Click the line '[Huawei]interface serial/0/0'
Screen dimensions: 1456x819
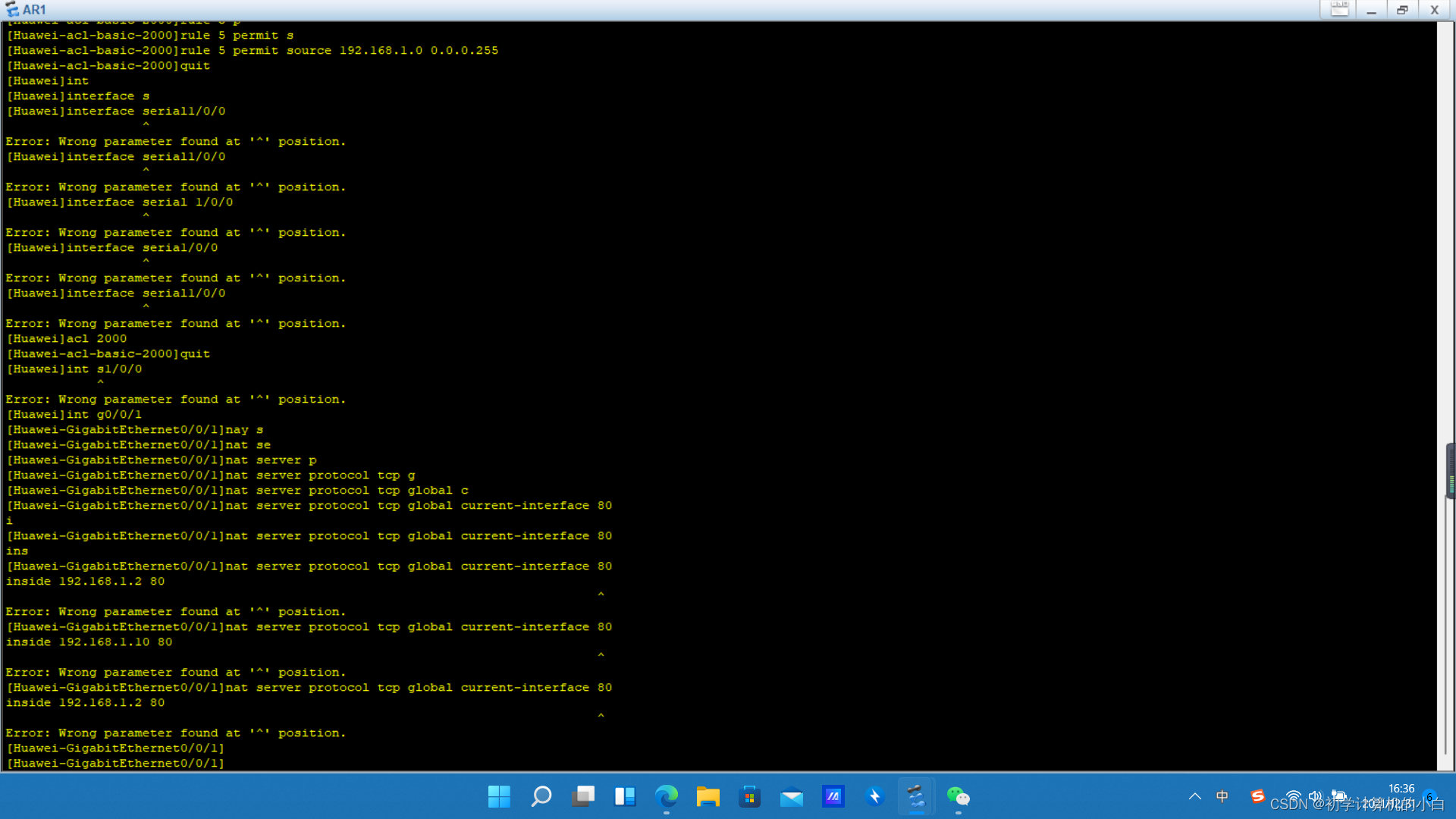(x=112, y=248)
